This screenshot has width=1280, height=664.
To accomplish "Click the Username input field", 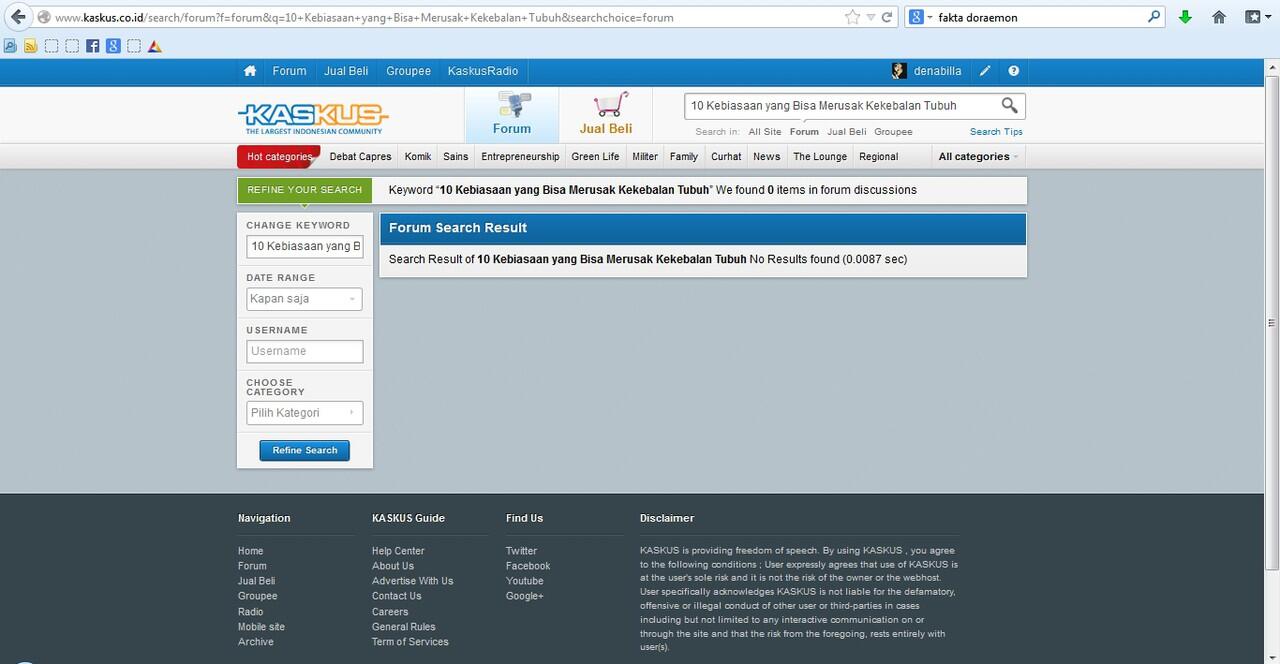I will (305, 351).
